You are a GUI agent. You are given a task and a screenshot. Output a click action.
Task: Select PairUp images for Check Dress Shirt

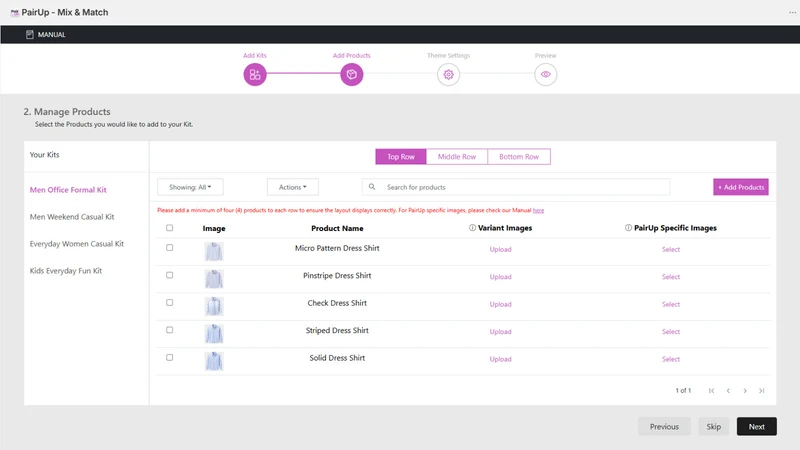pyautogui.click(x=671, y=305)
